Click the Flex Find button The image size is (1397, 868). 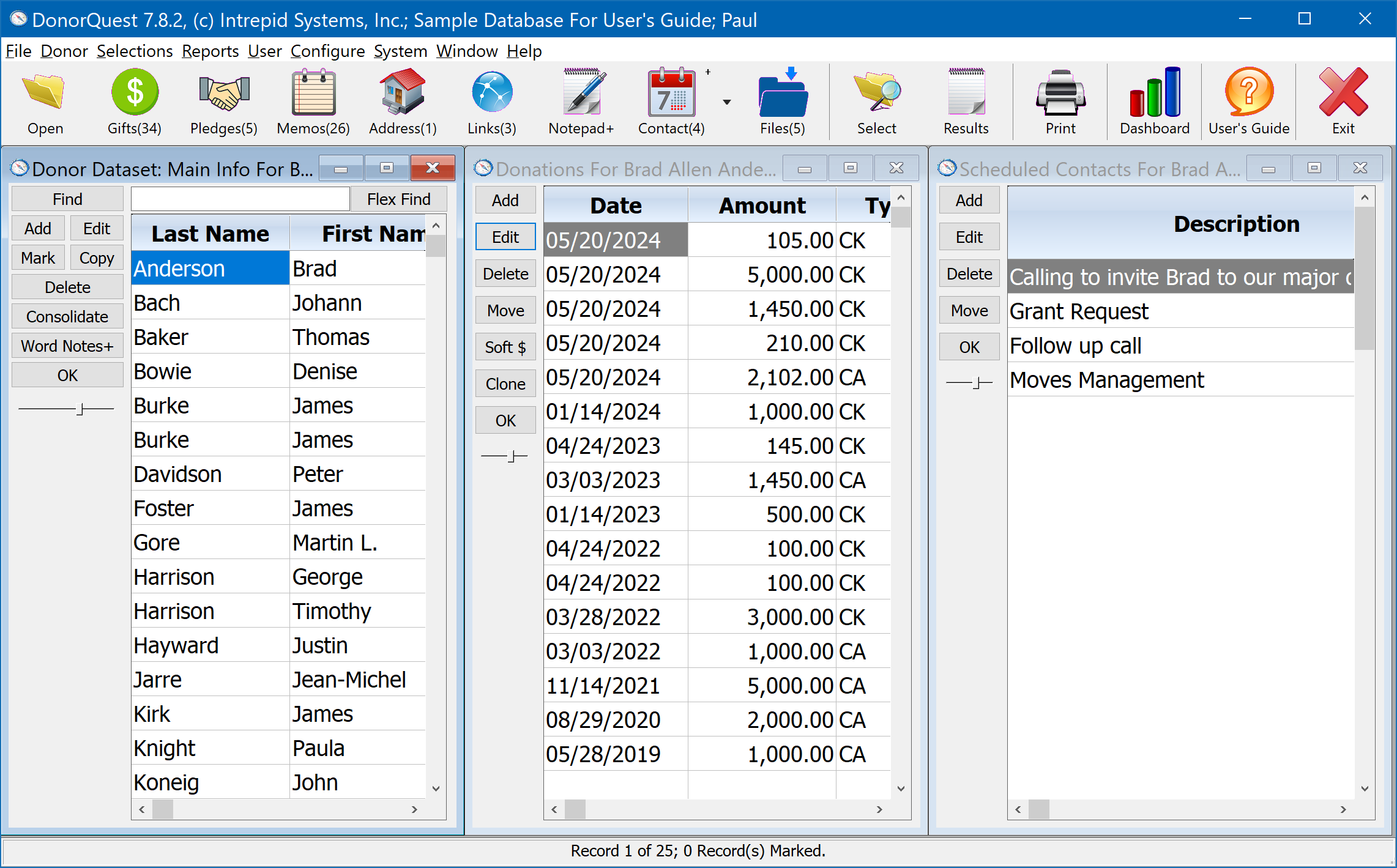click(400, 199)
